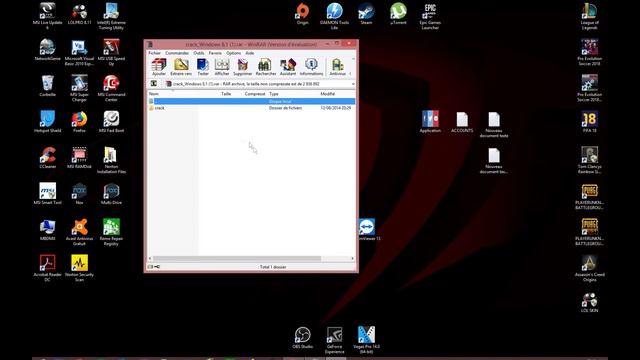640x360 pixels.
Task: Expand the archive path dropdown arrow
Action: tap(353, 84)
